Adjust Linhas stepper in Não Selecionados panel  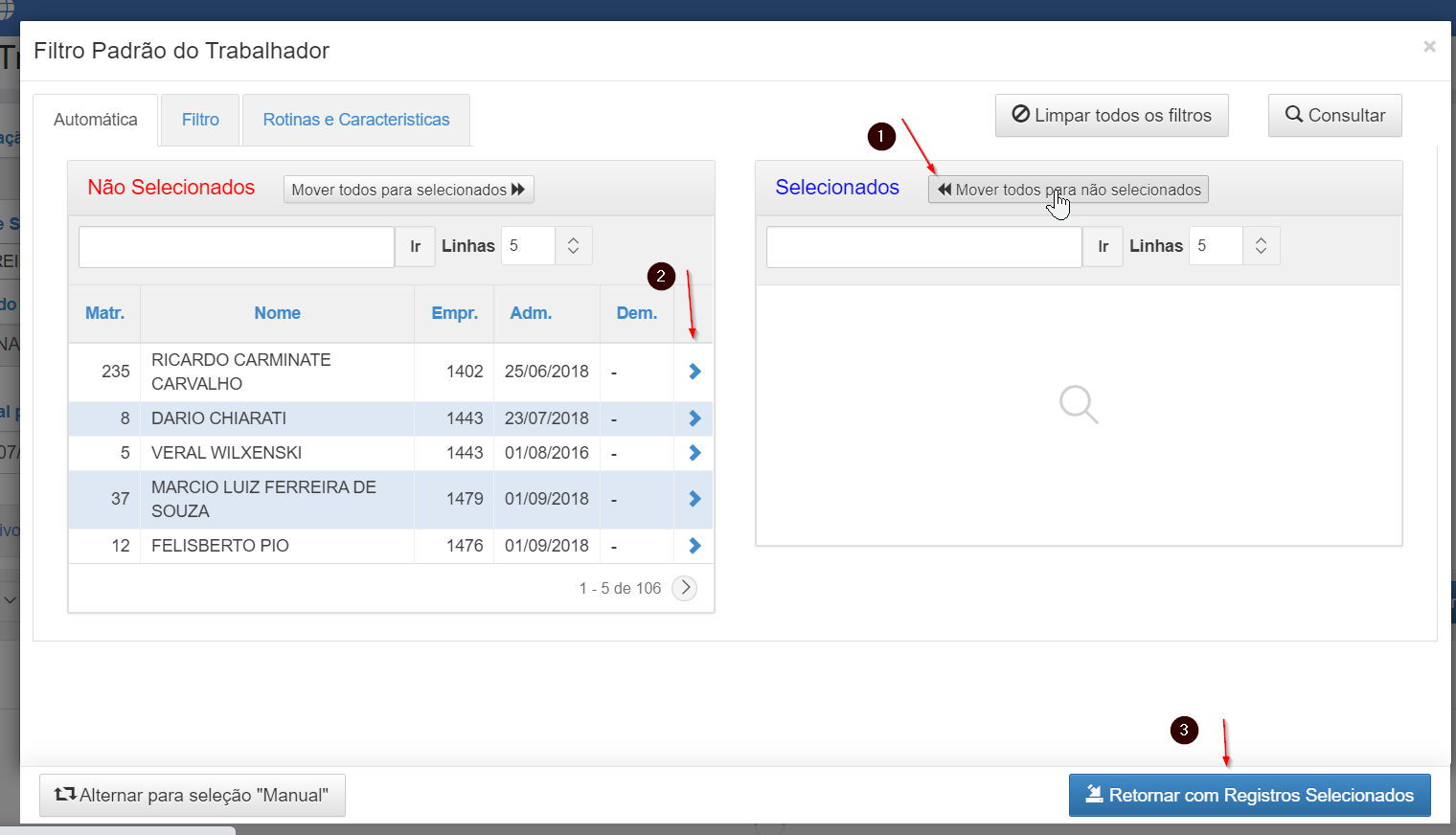[573, 246]
